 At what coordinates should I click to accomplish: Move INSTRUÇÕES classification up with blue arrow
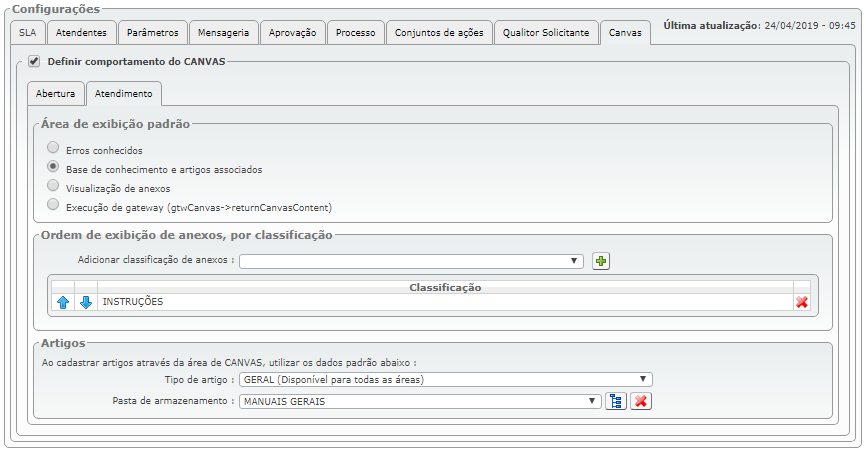(x=63, y=302)
